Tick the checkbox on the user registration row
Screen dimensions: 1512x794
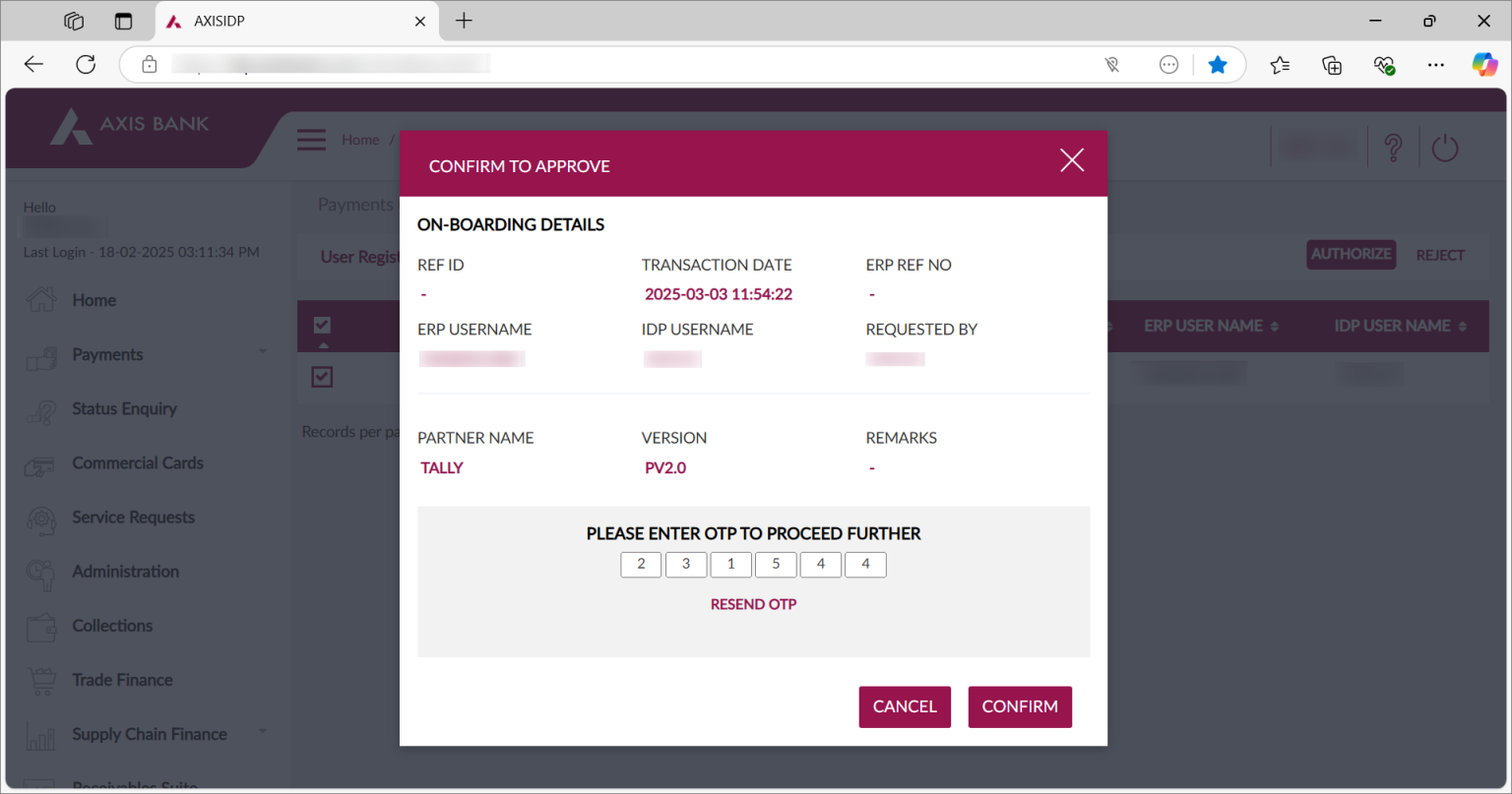tap(321, 376)
